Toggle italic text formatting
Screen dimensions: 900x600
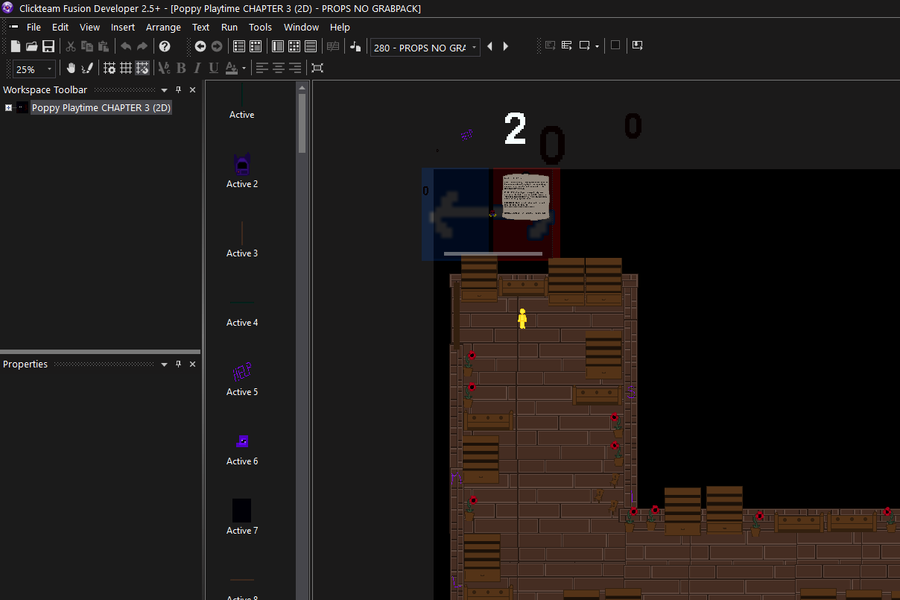pyautogui.click(x=197, y=68)
